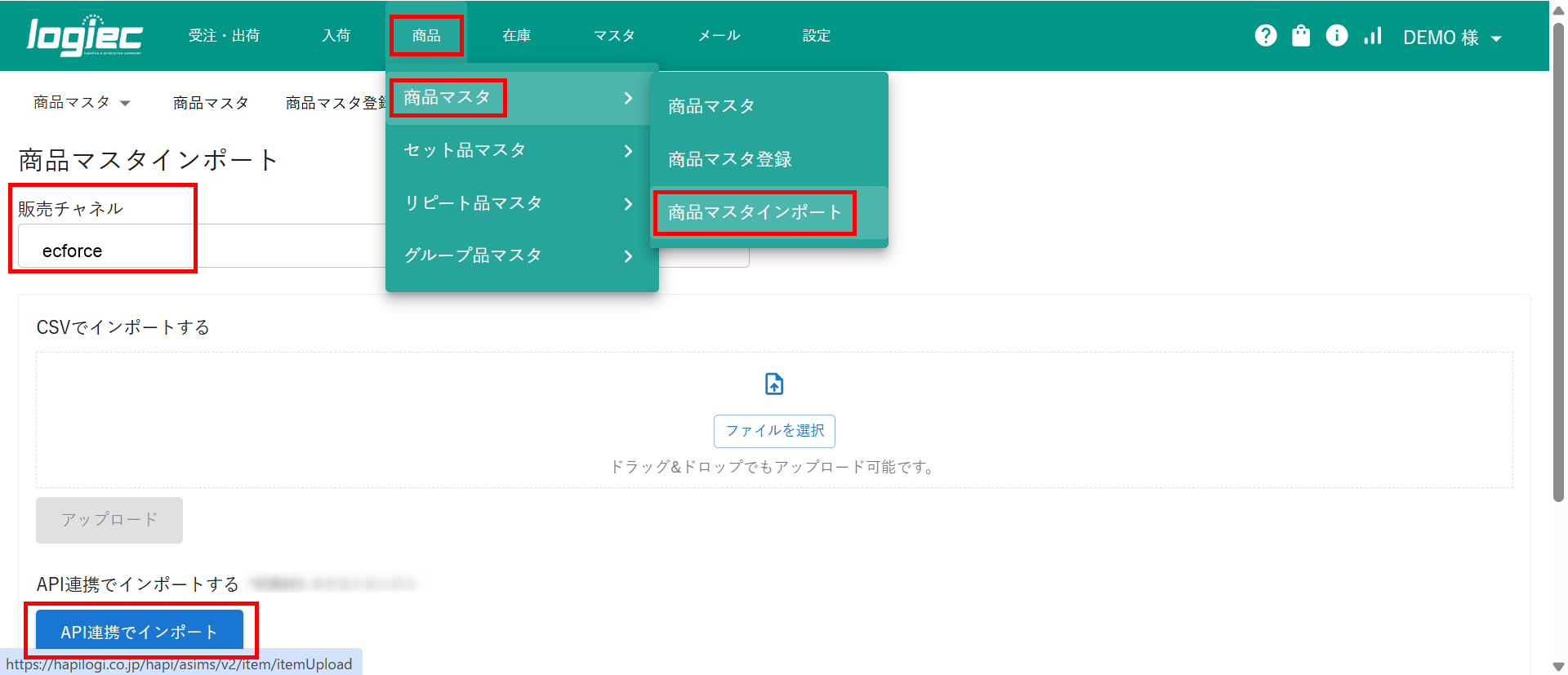Click the API連携でインポート button
Screen dimensions: 1568x675
point(140,632)
